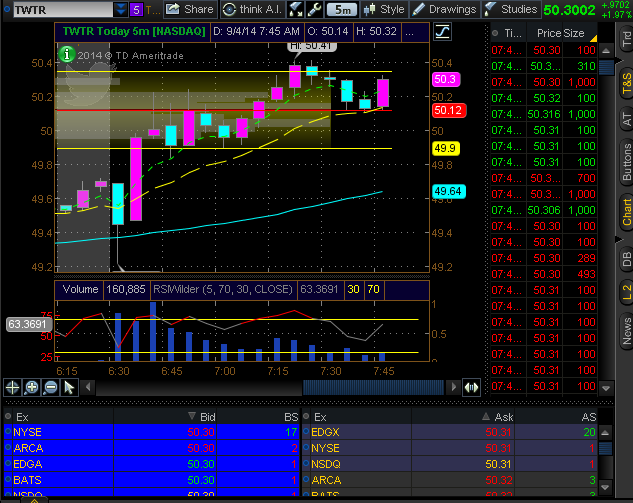Click the flask quick-chart icon
The image size is (633, 503).
click(296, 9)
